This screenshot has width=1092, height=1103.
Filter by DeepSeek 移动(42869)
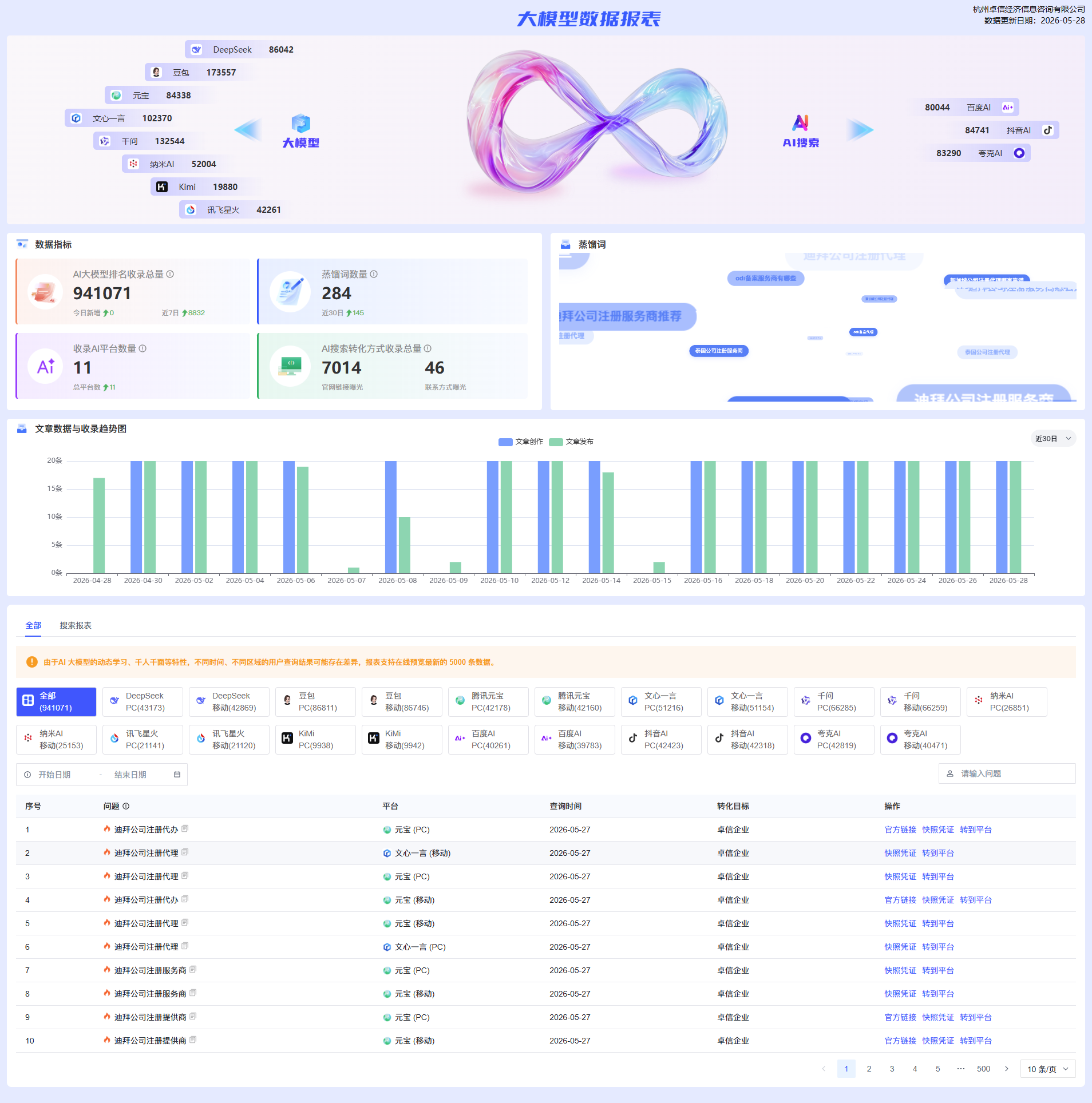(229, 702)
